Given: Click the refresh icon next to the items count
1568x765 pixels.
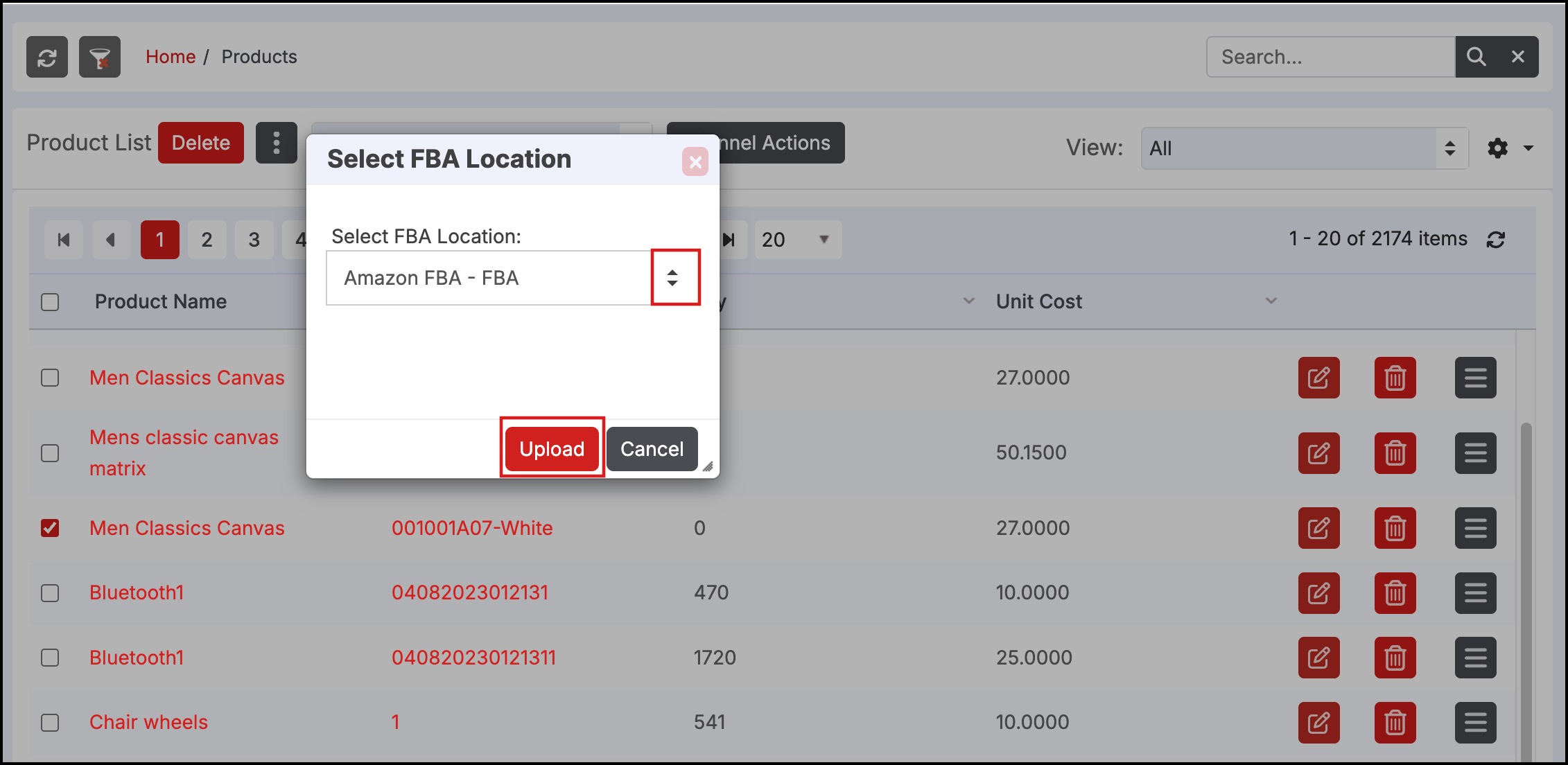Looking at the screenshot, I should point(1496,240).
